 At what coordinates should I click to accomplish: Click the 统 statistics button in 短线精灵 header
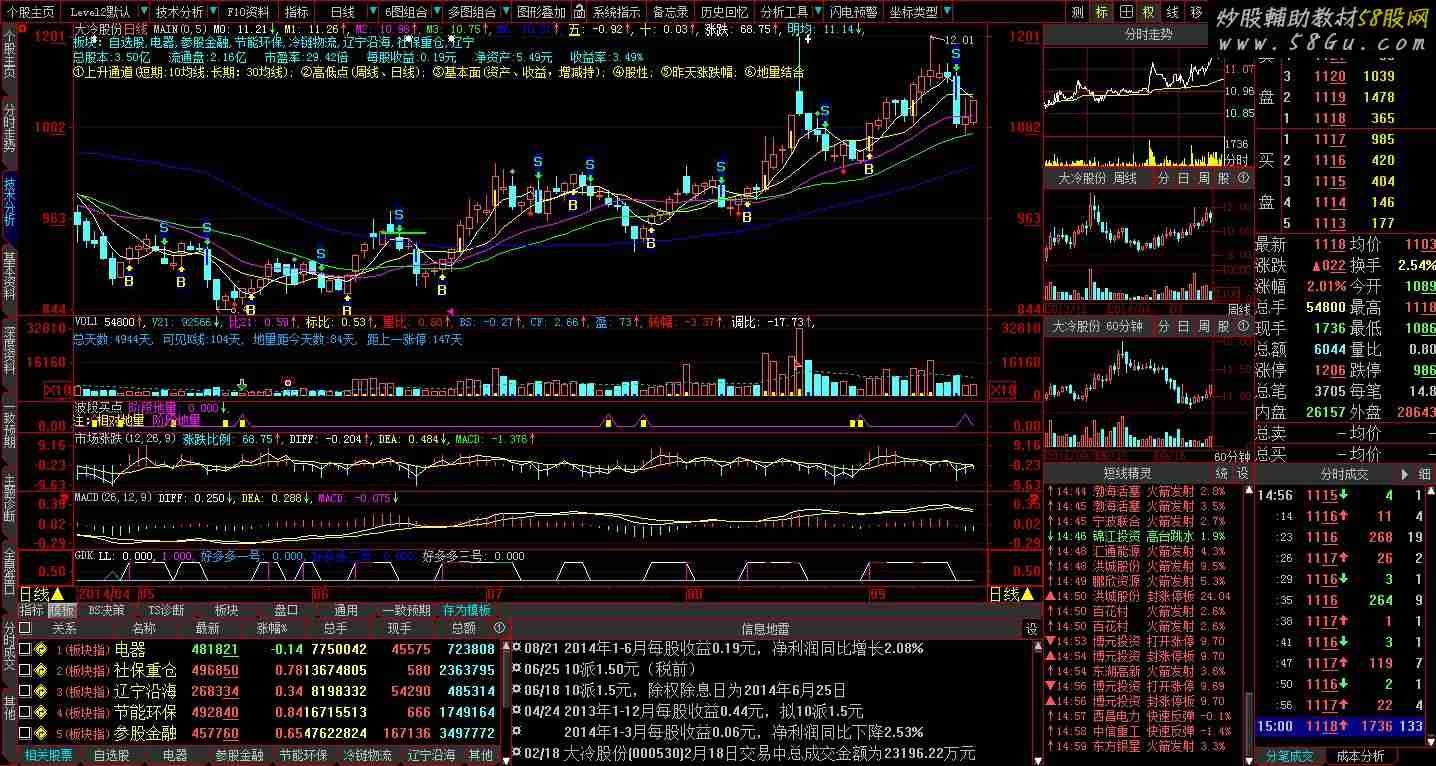coord(1221,473)
